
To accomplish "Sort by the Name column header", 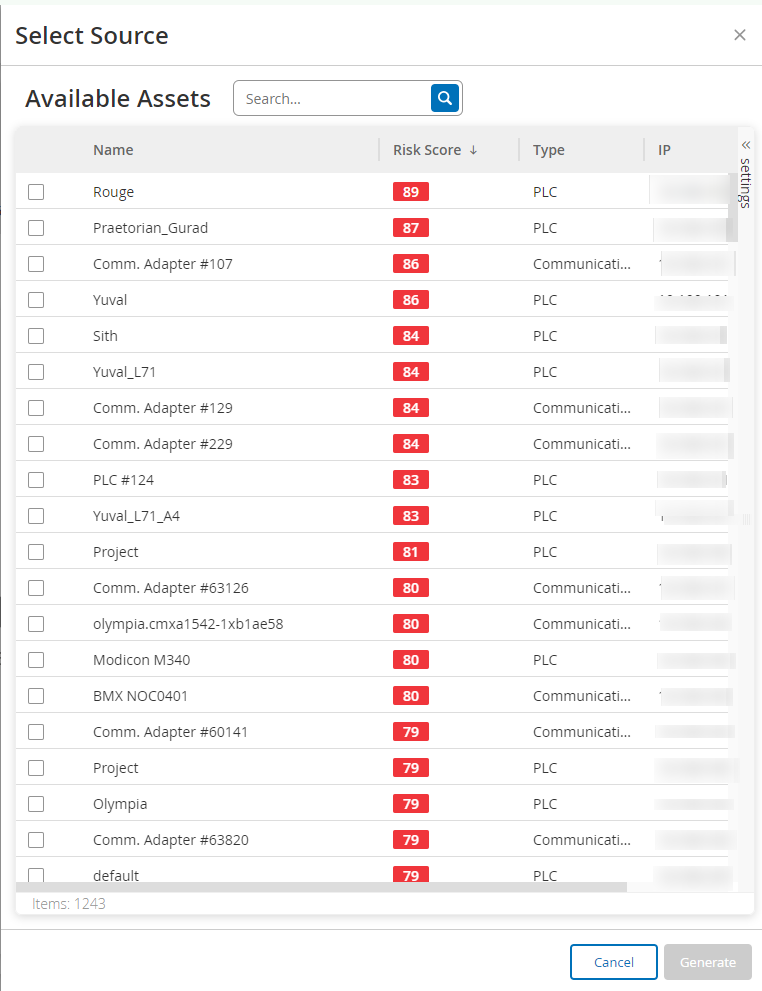I will pyautogui.click(x=113, y=150).
